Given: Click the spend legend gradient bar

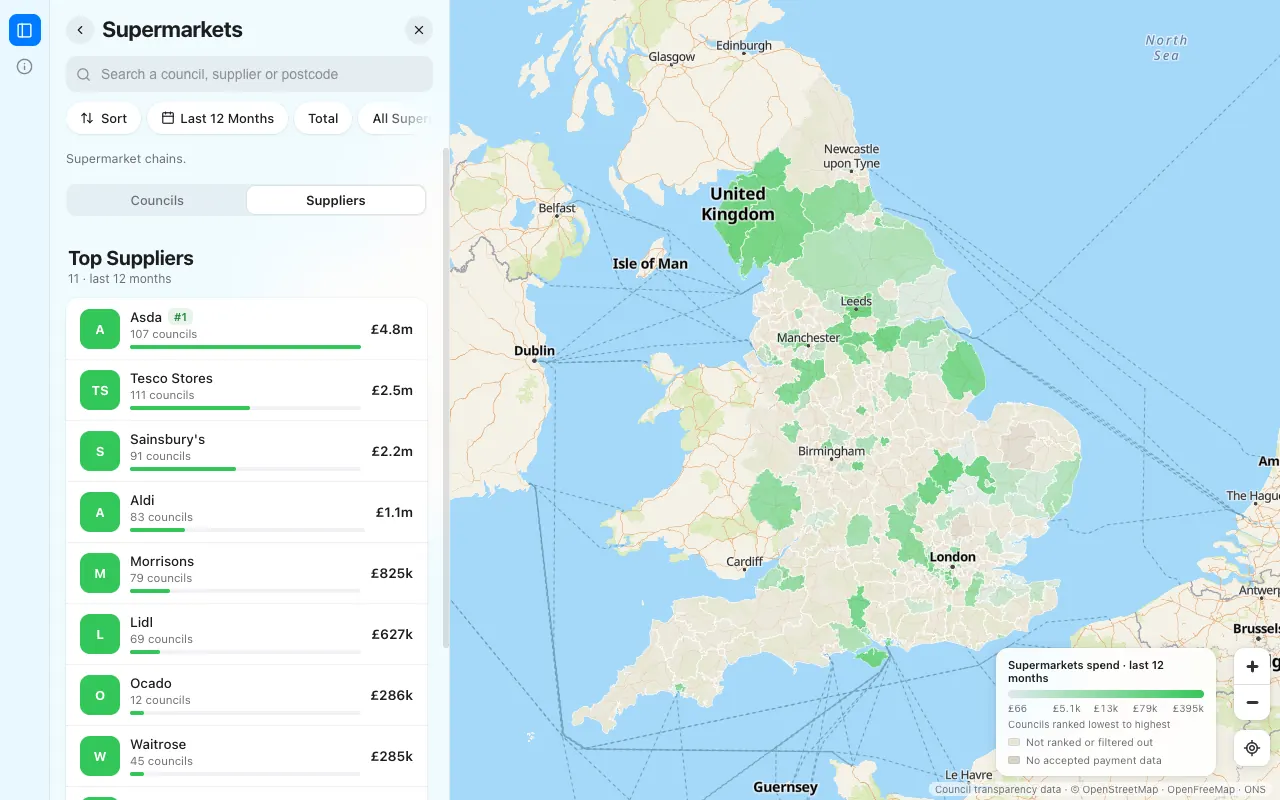Looking at the screenshot, I should click(x=1106, y=694).
